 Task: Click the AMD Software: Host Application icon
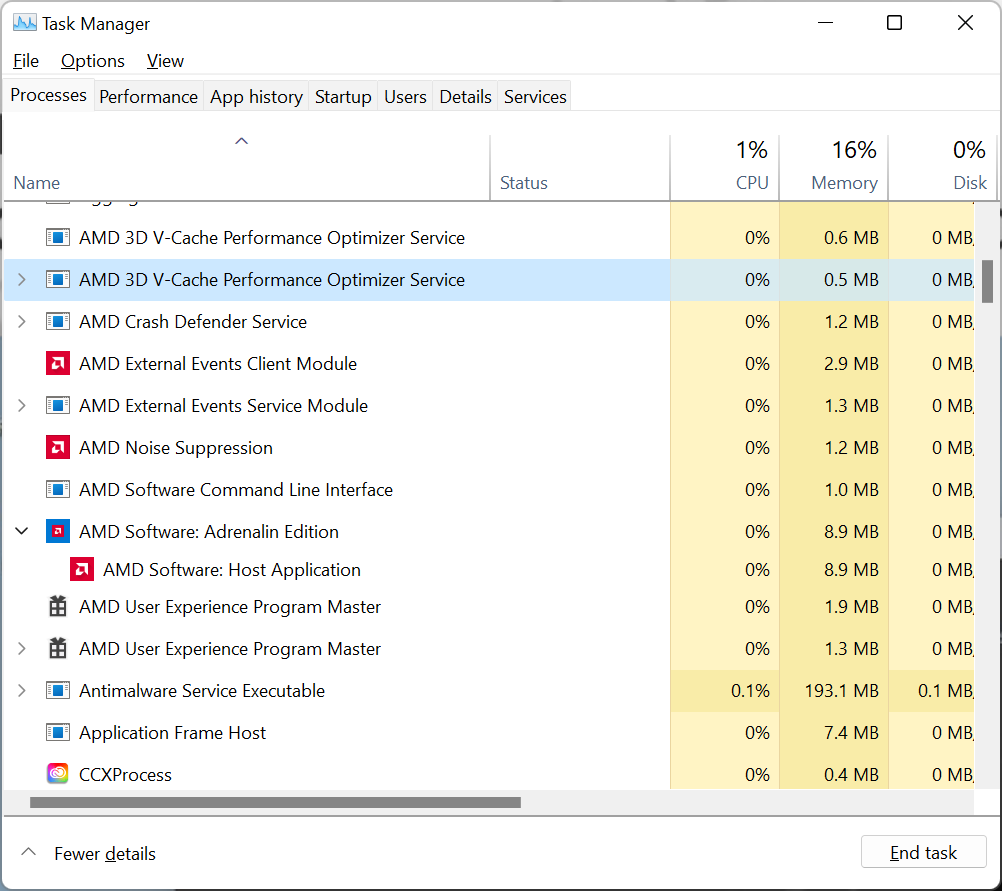click(82, 570)
